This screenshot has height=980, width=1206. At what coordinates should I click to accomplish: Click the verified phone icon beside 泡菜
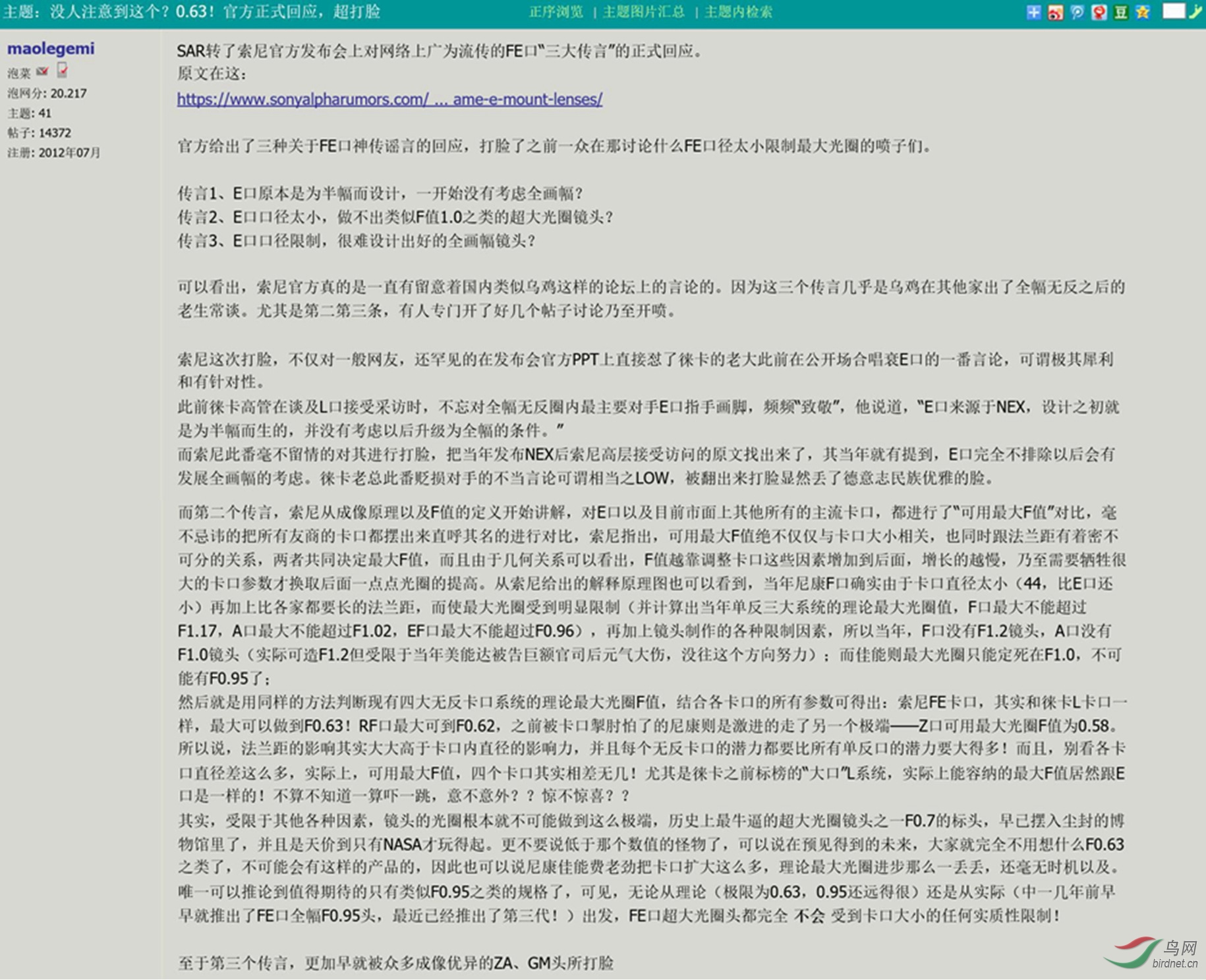(63, 70)
